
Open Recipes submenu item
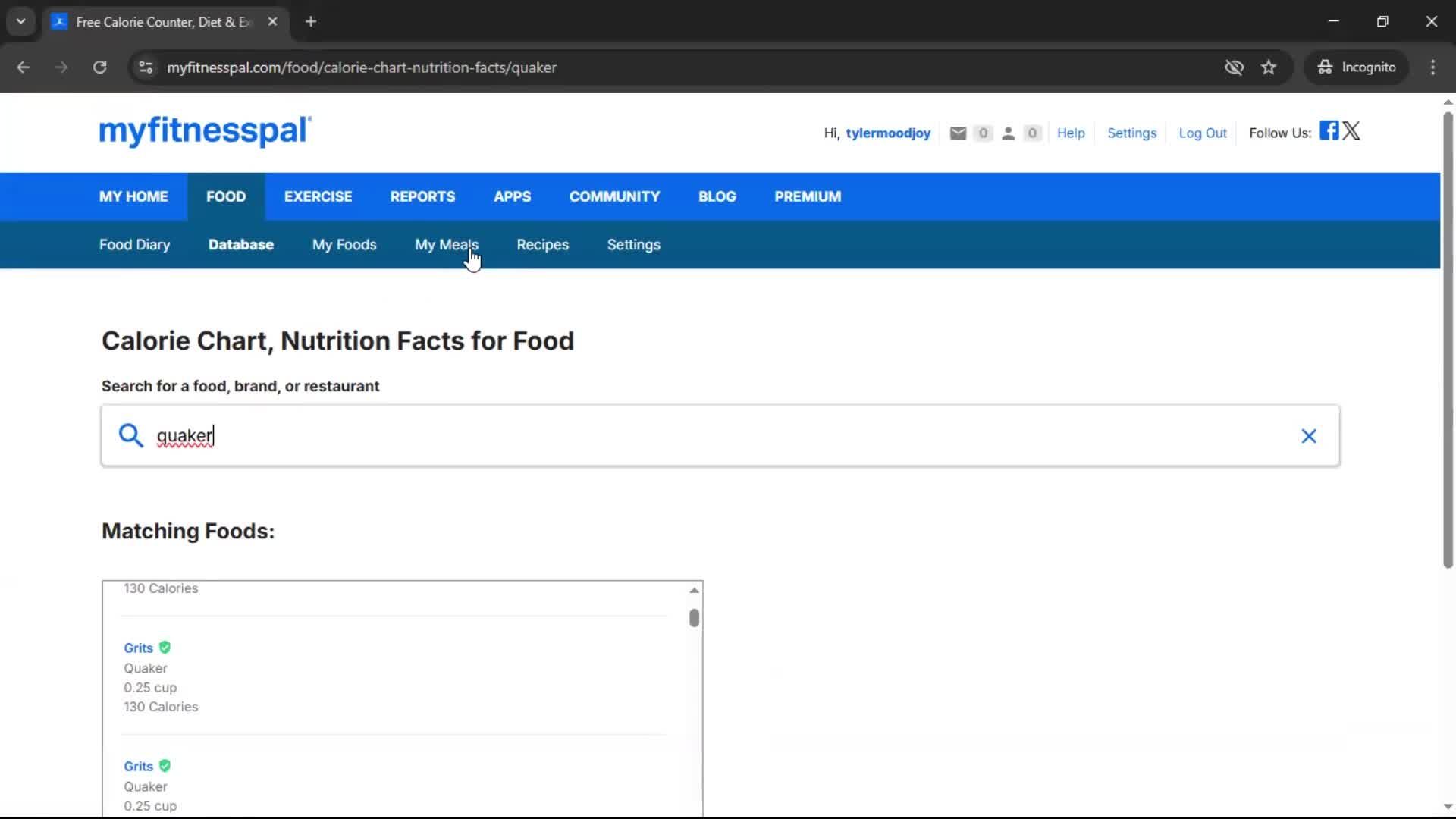coord(542,245)
